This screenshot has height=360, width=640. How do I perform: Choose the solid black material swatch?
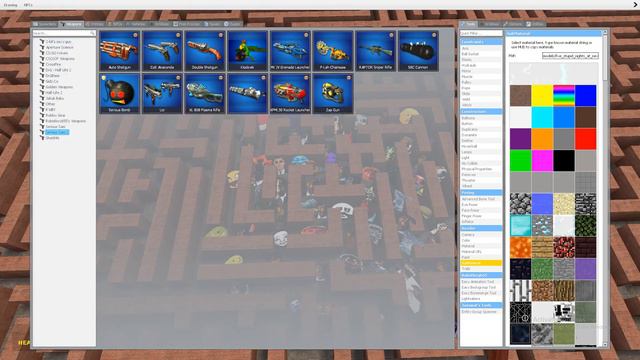click(564, 160)
